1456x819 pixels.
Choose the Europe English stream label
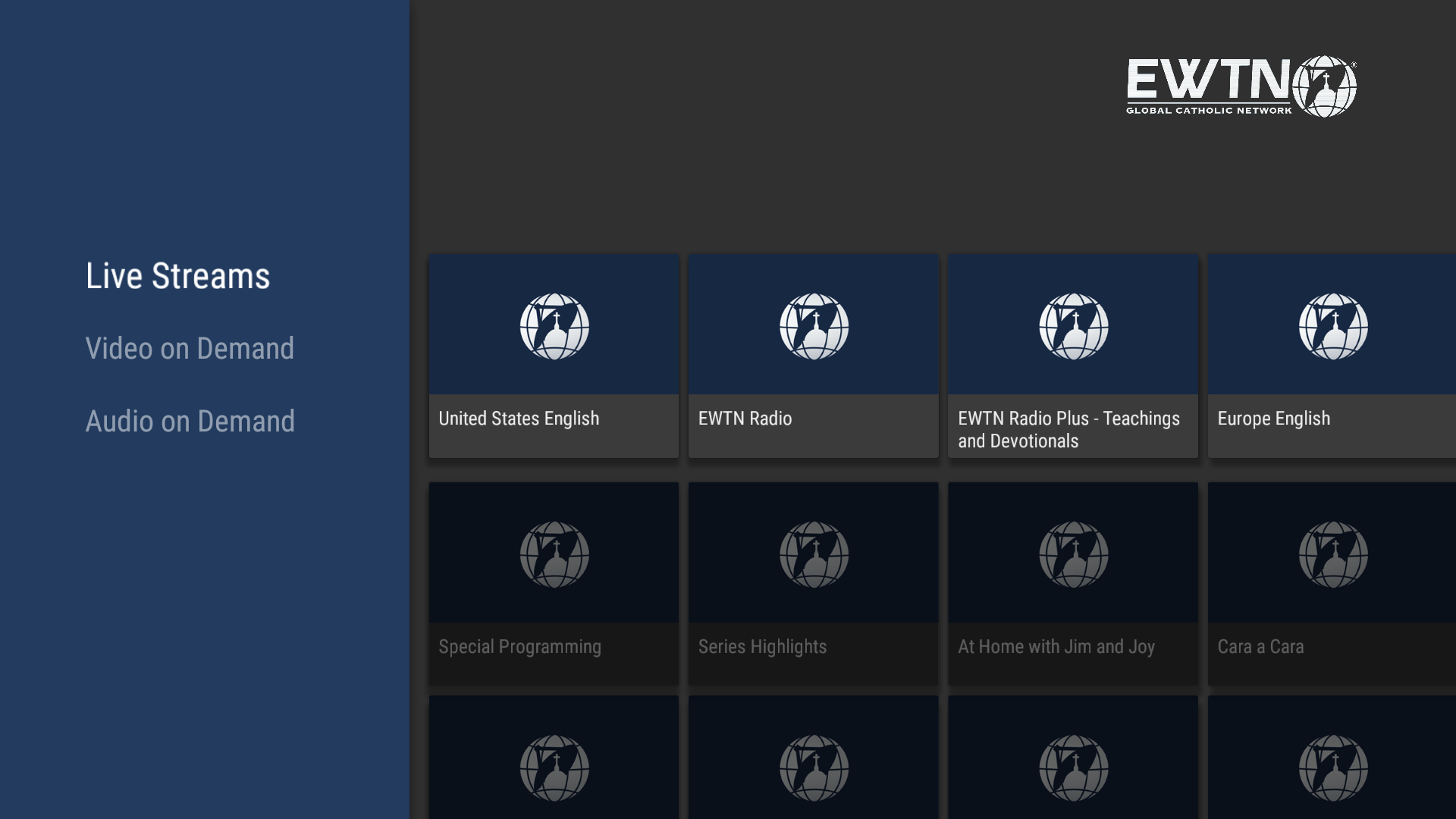pos(1273,419)
